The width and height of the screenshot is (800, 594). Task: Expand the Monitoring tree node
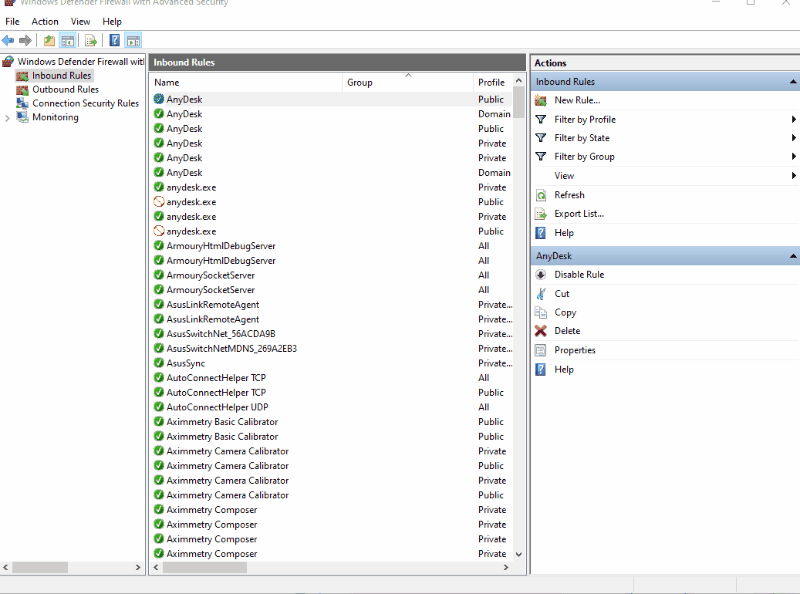tap(7, 118)
